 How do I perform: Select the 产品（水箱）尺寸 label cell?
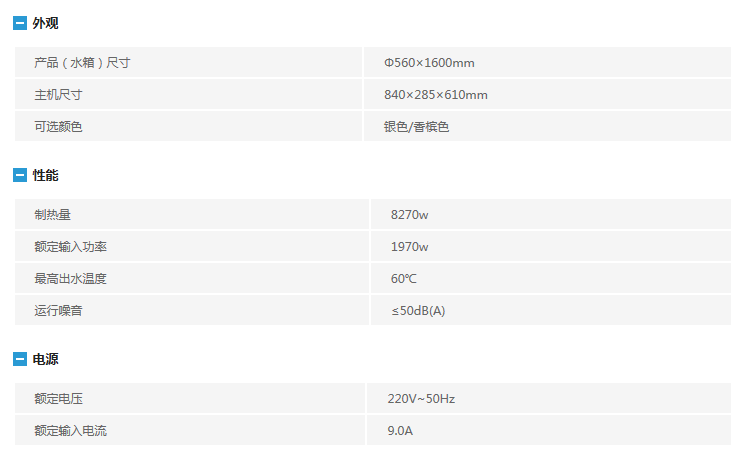[82, 63]
